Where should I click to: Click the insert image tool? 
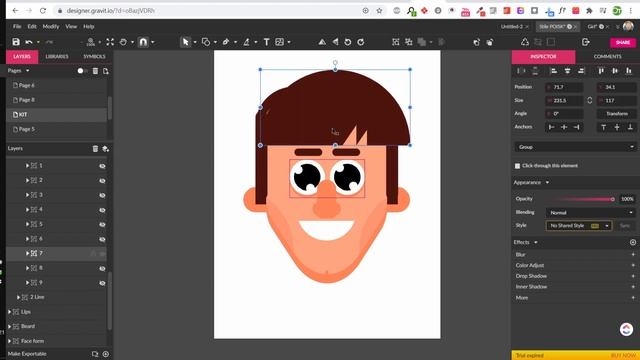[x=280, y=42]
